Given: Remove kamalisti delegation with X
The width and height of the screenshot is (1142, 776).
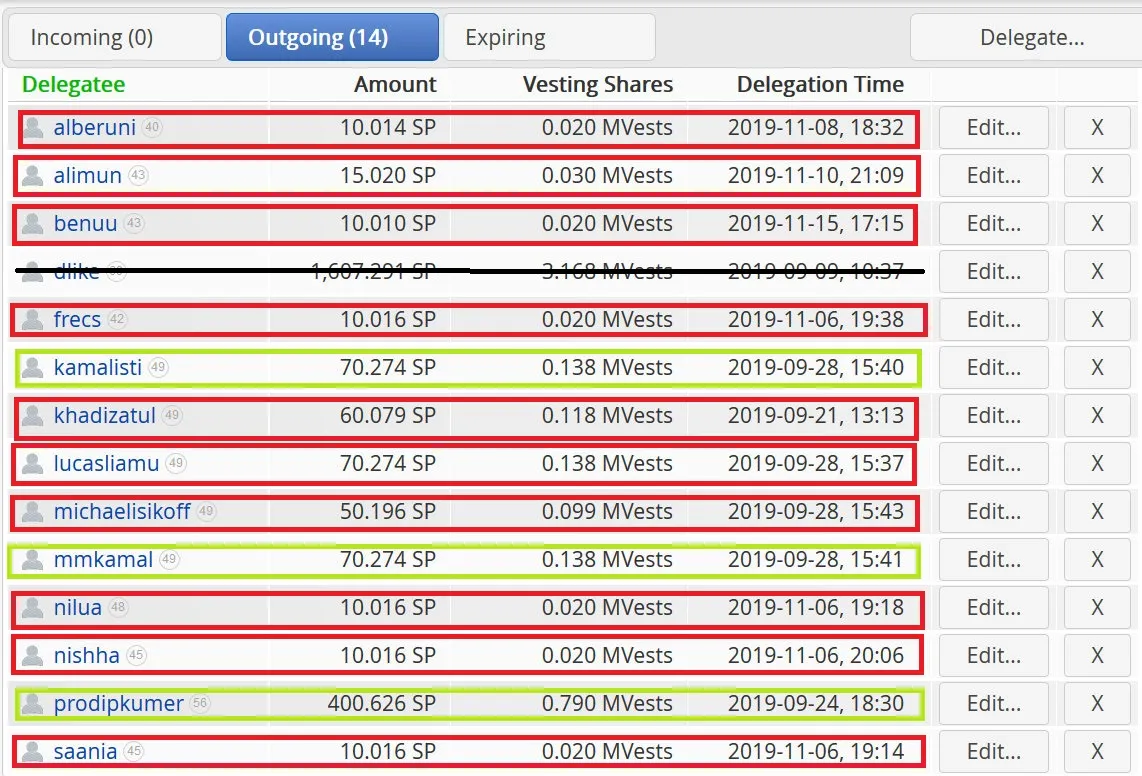Looking at the screenshot, I should pos(1097,368).
